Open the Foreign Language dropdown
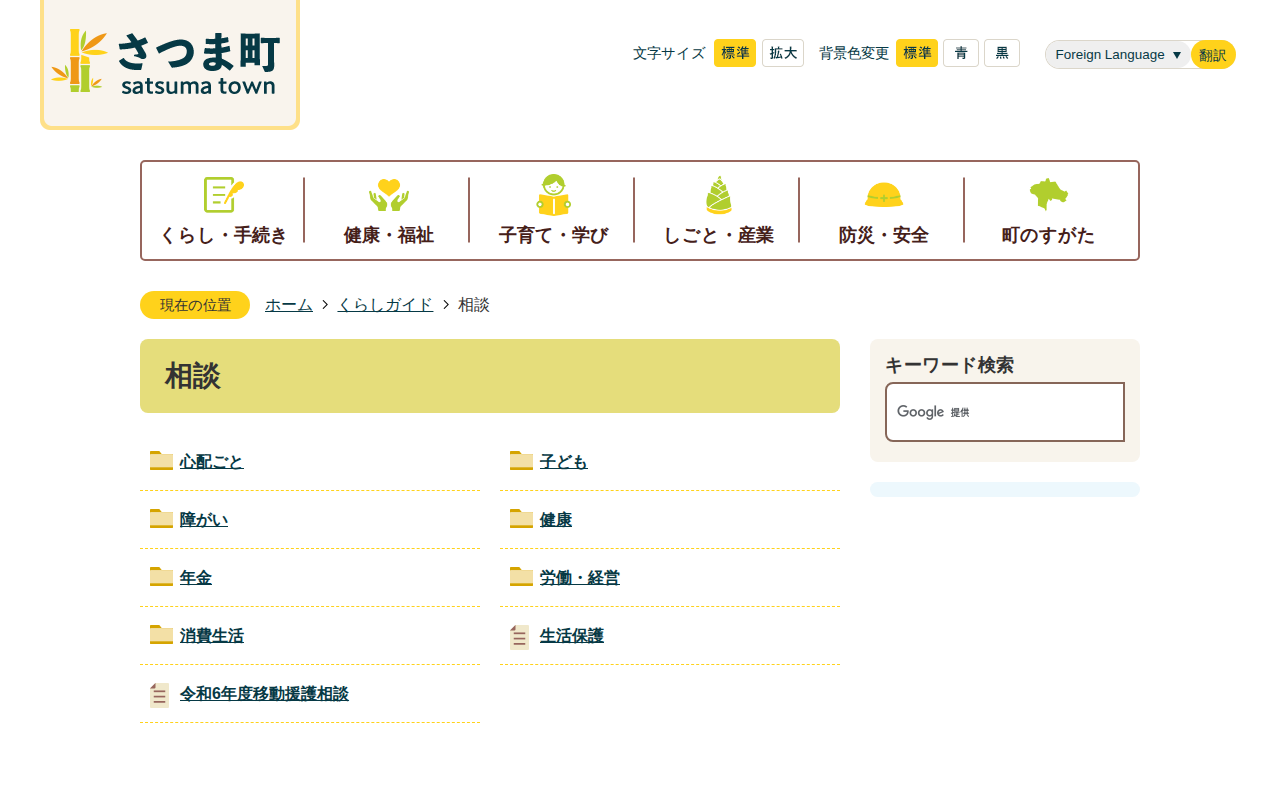This screenshot has height=800, width=1280. [1118, 55]
